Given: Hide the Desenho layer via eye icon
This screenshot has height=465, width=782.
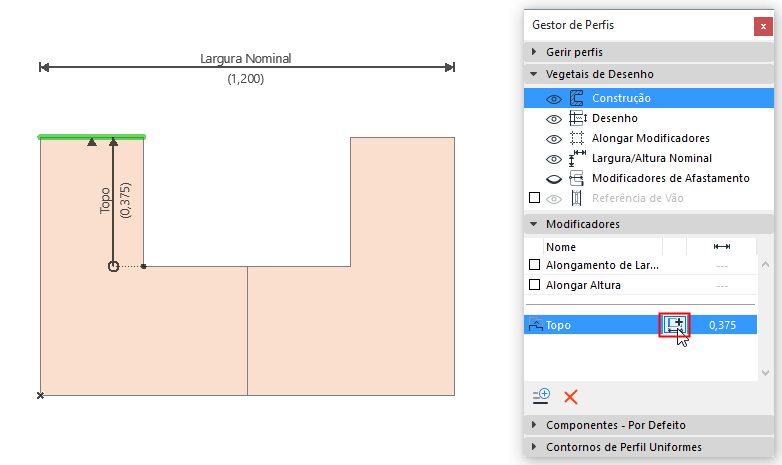Looking at the screenshot, I should pos(554,119).
